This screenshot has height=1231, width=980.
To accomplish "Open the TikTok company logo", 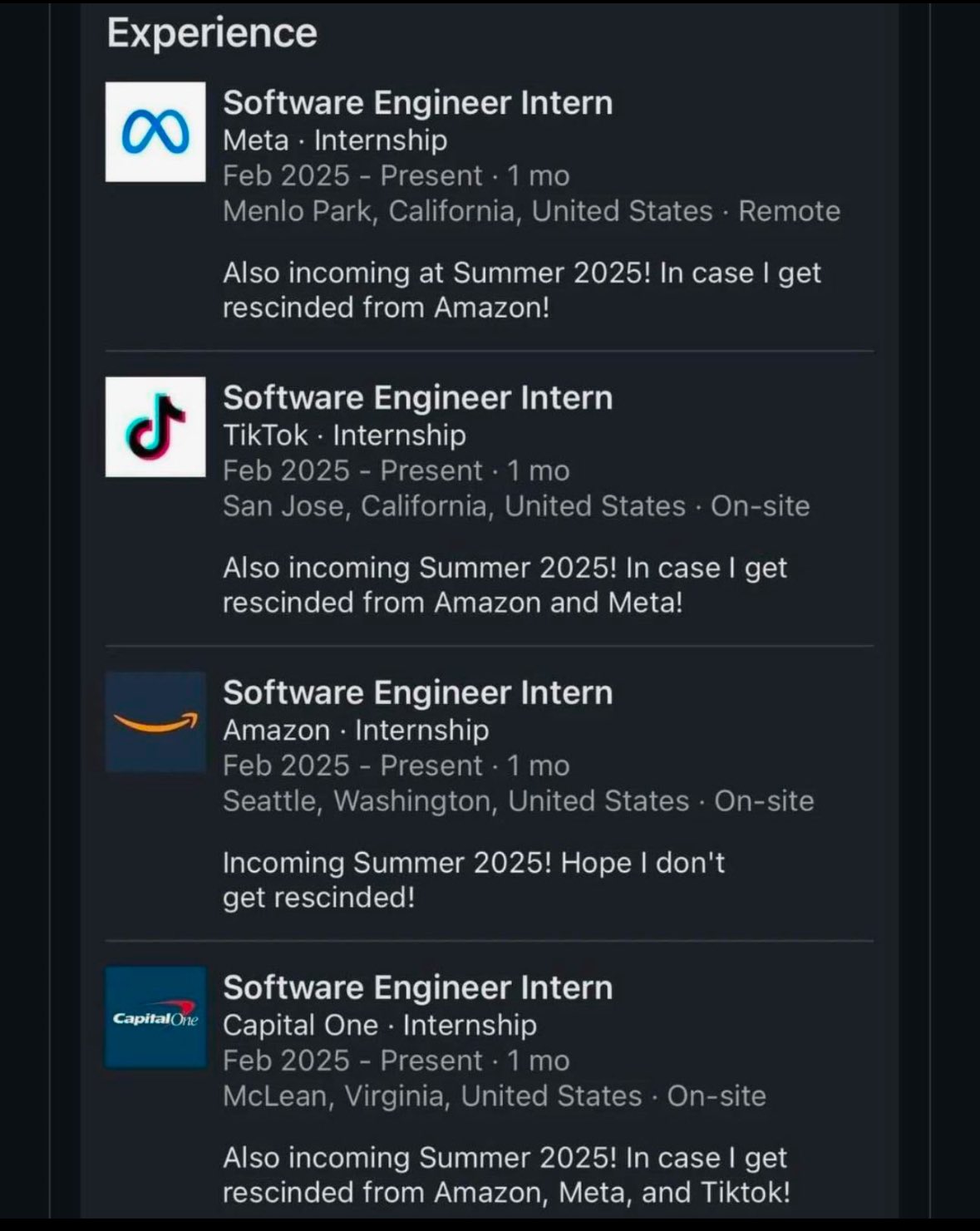I will [155, 427].
